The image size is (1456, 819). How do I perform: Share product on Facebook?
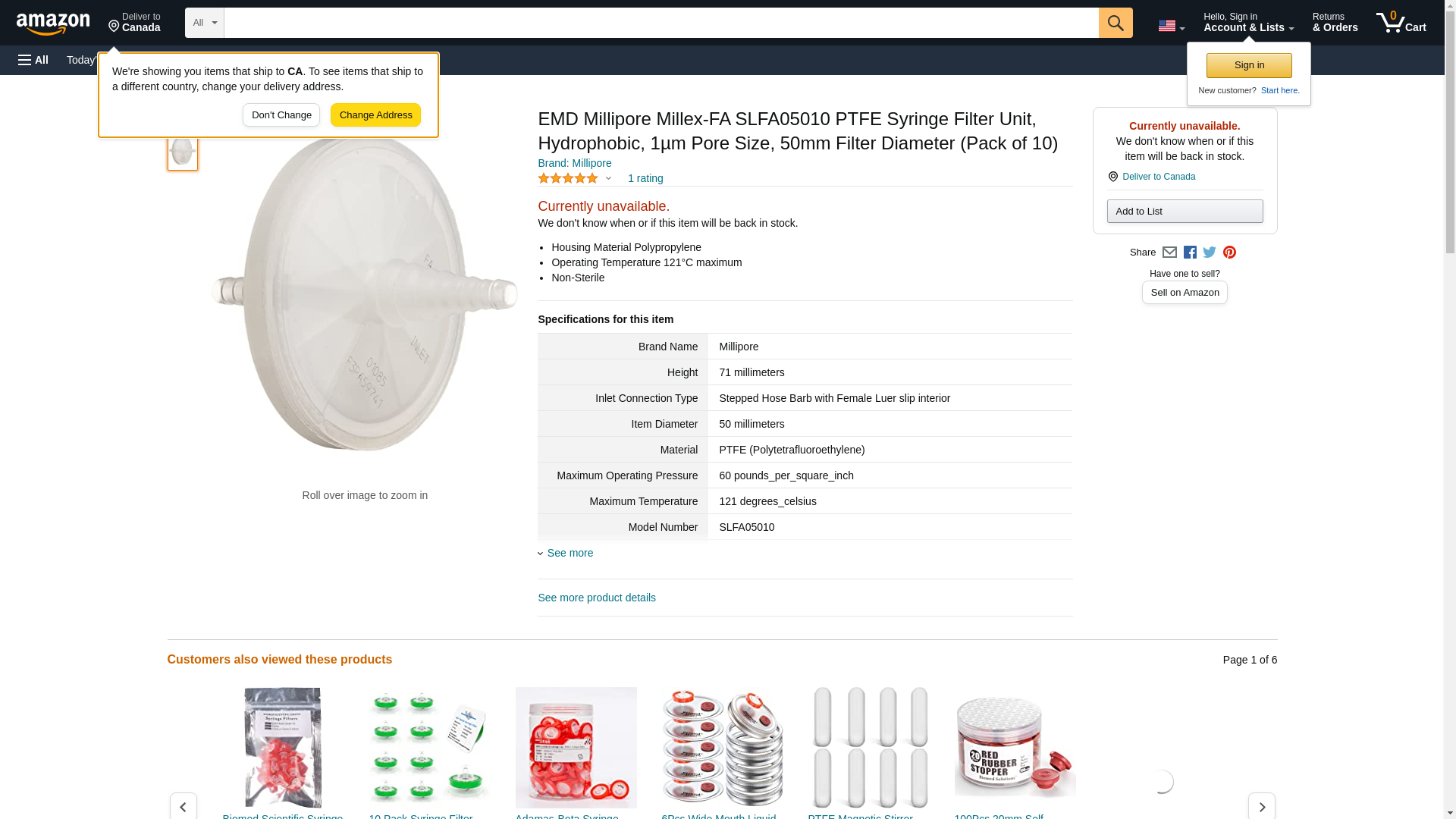(1190, 253)
